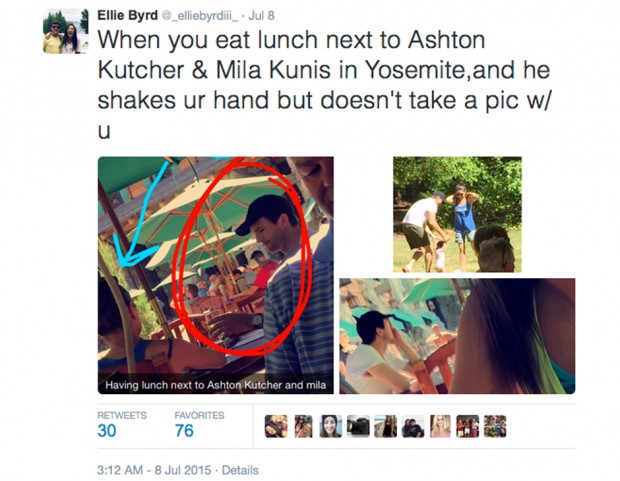Image resolution: width=620 pixels, height=481 pixels.
Task: Click the fifth favoriter avatar
Action: point(386,426)
